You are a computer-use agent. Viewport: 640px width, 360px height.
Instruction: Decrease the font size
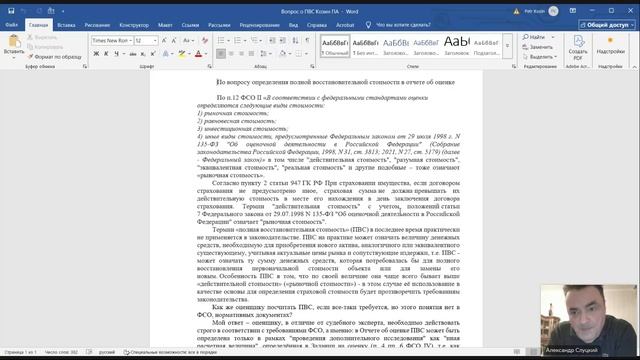point(174,40)
